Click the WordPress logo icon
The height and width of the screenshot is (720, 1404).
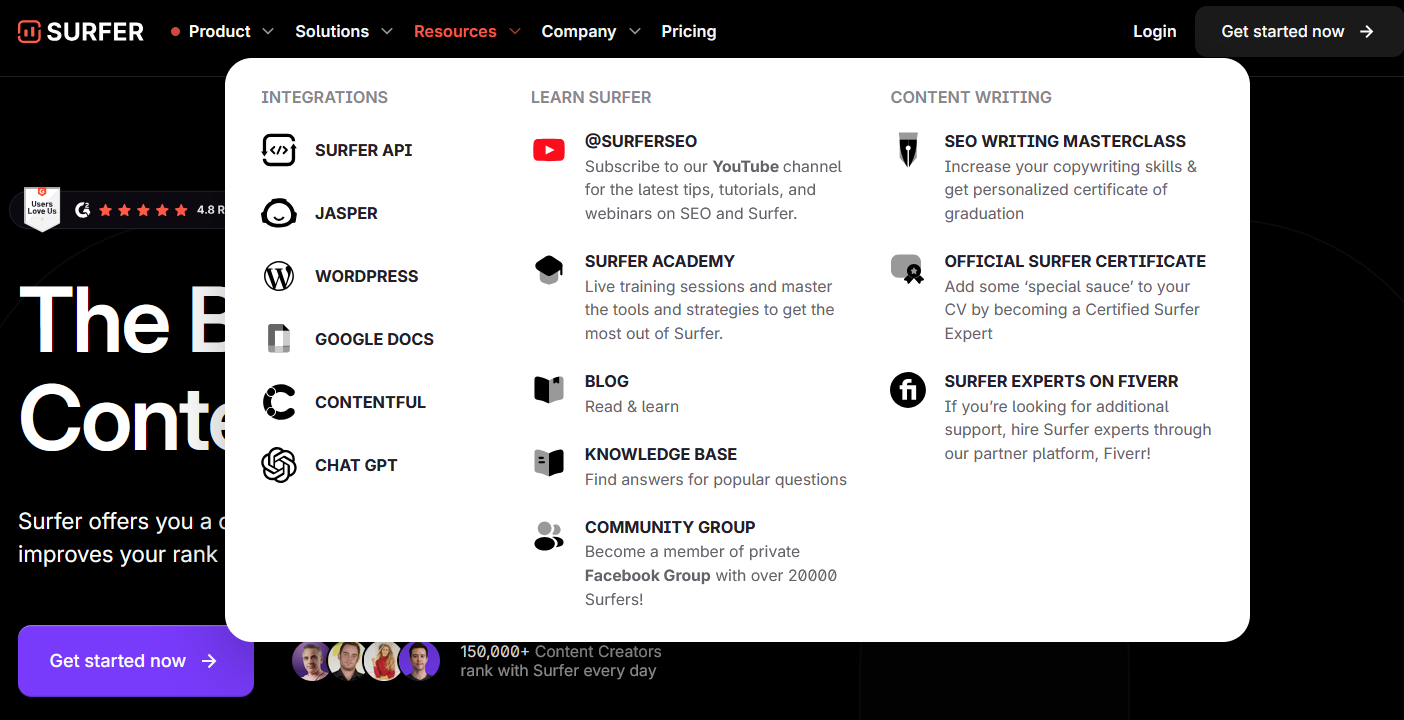click(x=279, y=276)
